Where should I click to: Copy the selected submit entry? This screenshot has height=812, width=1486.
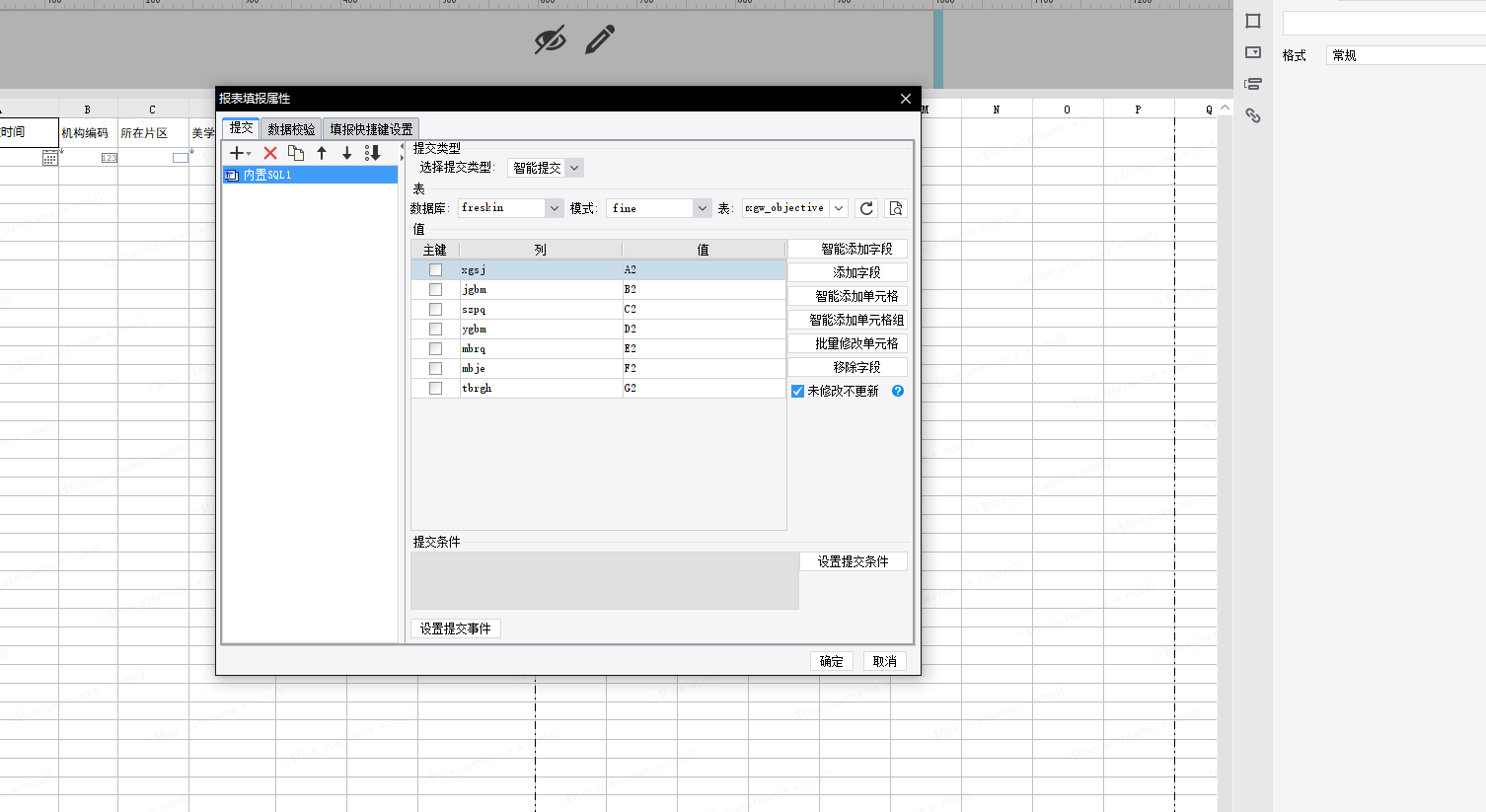(x=296, y=153)
